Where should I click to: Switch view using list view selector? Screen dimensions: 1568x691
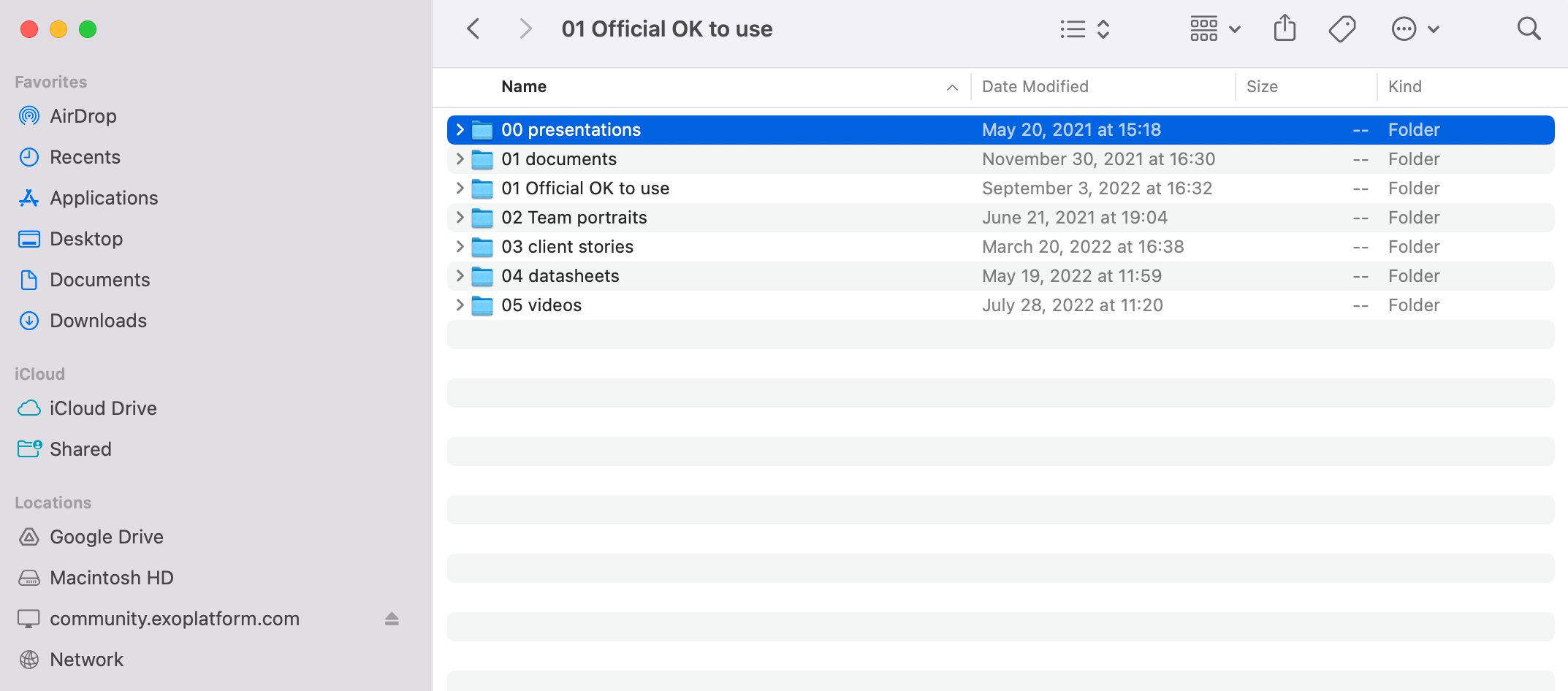[1085, 29]
